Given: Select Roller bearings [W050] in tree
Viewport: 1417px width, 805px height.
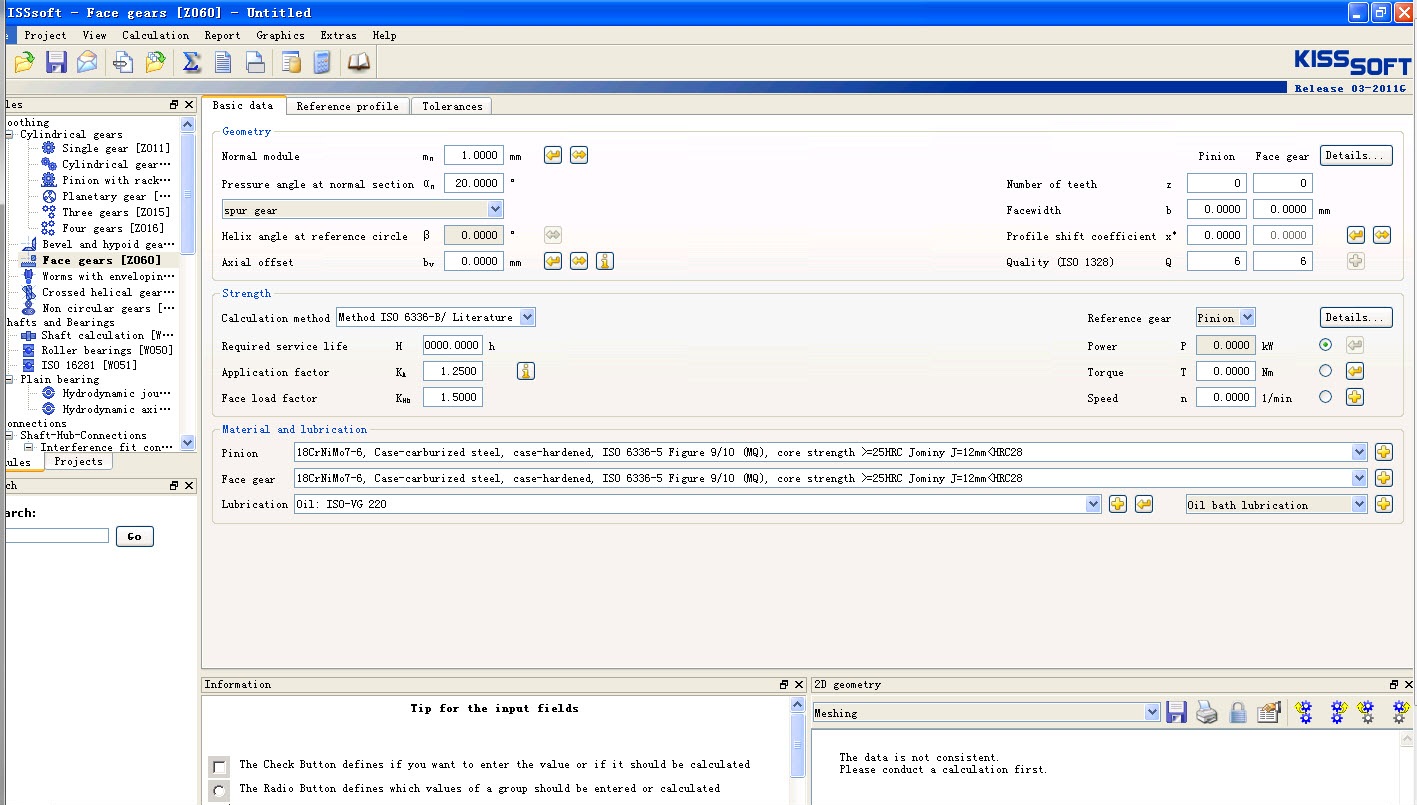Looking at the screenshot, I should (x=107, y=350).
